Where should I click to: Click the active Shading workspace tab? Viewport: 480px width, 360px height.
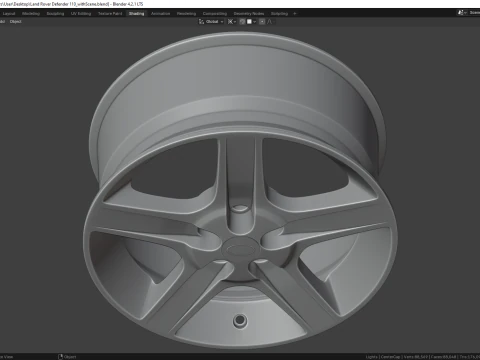[x=136, y=14]
